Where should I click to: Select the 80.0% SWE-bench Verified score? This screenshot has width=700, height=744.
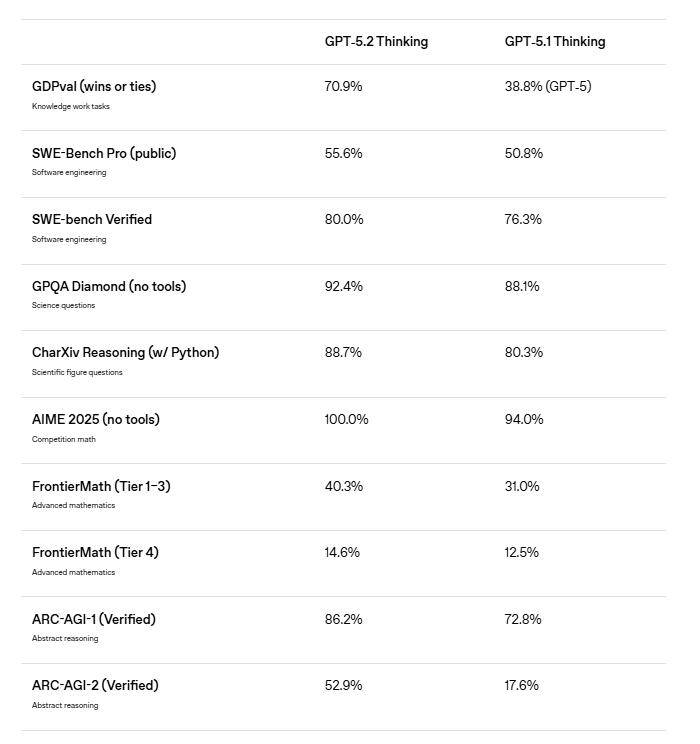tap(344, 220)
